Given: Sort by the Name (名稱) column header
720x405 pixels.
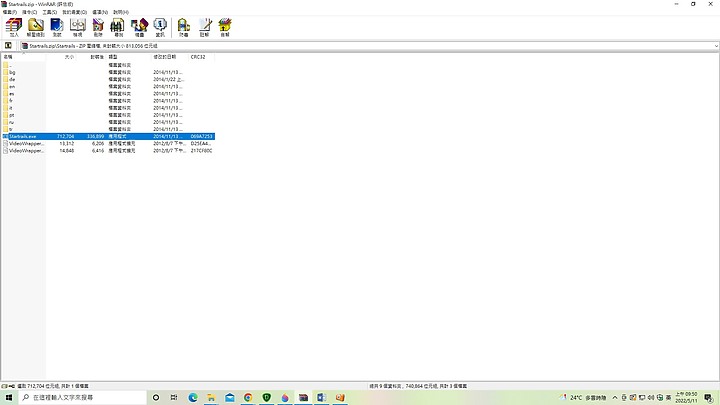Looking at the screenshot, I should [x=23, y=57].
